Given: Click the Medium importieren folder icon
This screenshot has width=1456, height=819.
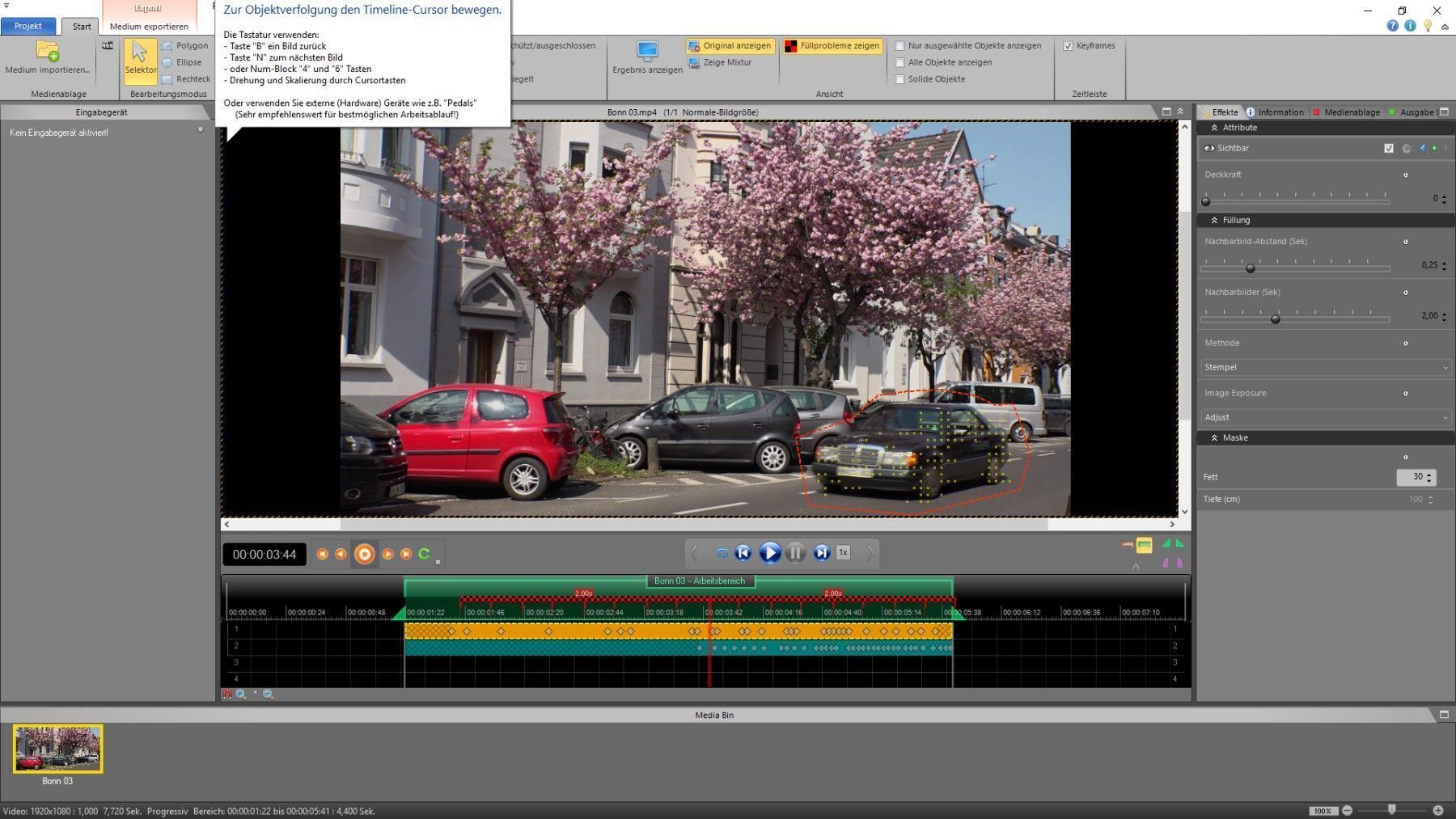Looking at the screenshot, I should [48, 52].
